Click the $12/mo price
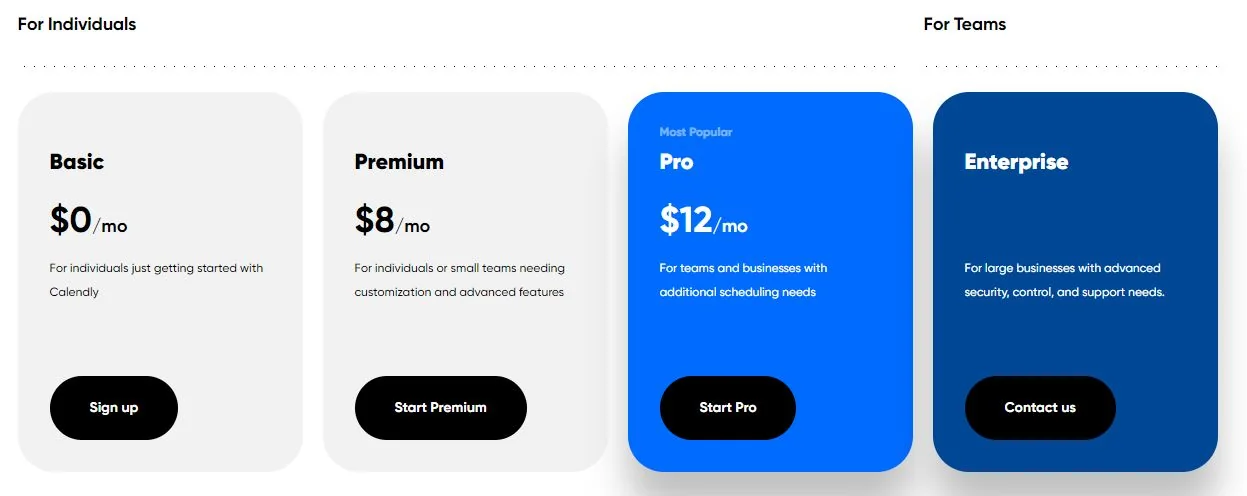 [x=703, y=221]
